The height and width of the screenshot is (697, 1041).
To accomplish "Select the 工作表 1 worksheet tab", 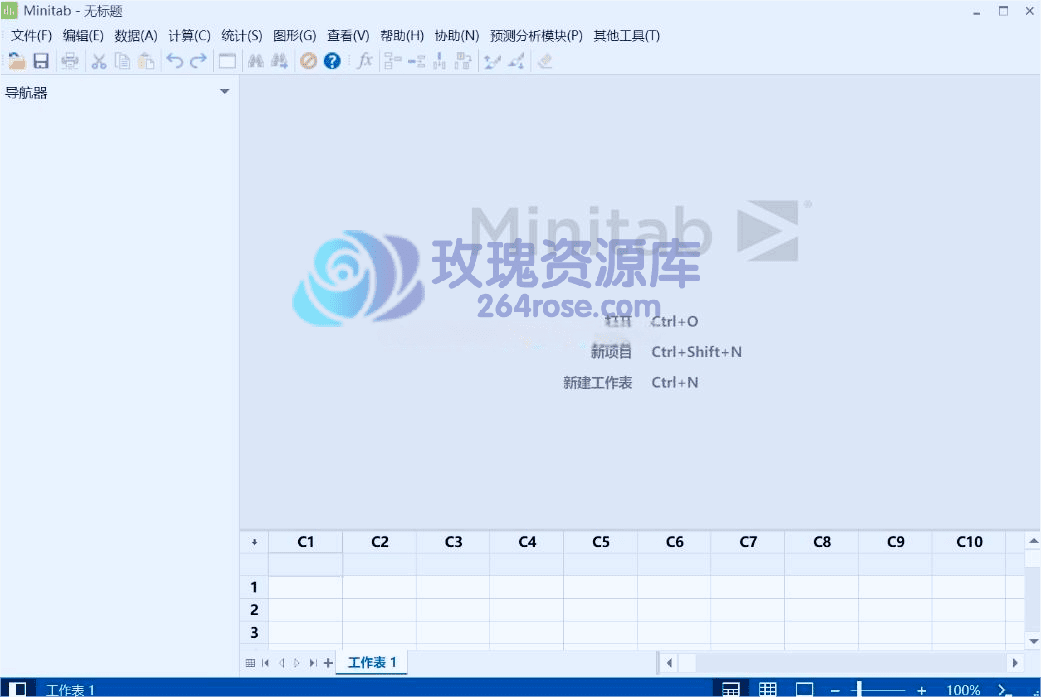I will click(x=372, y=662).
